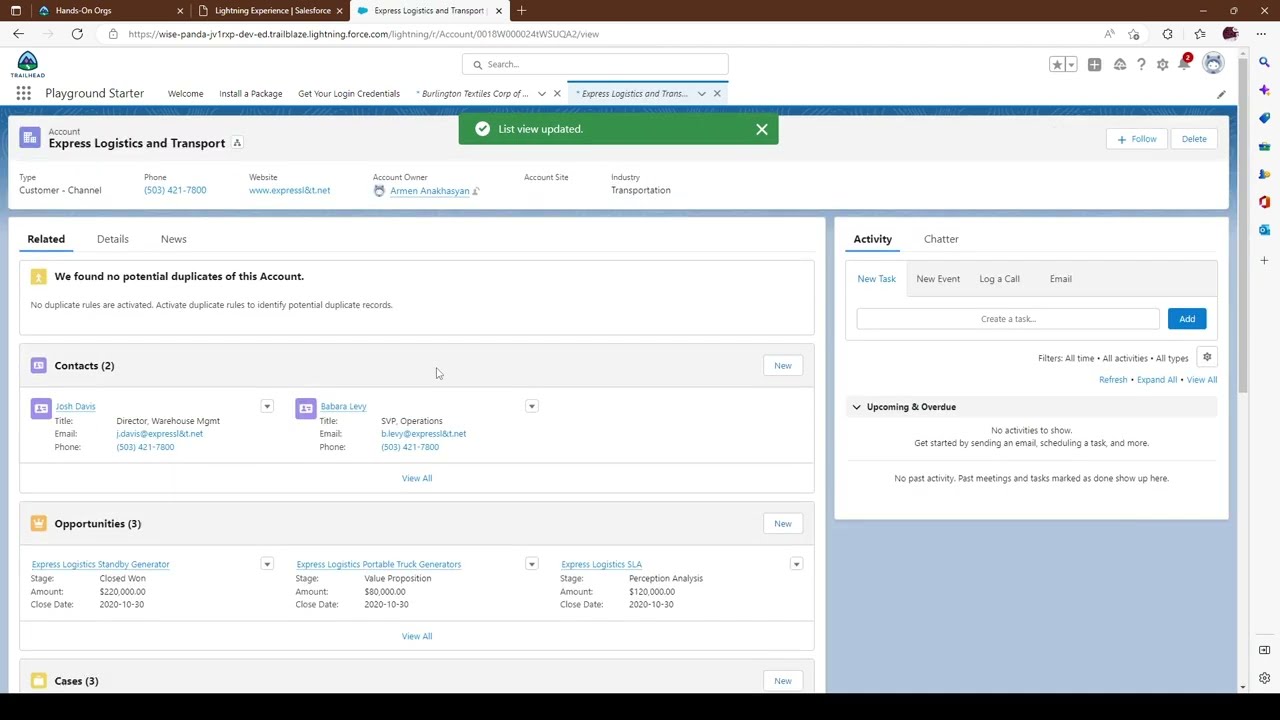This screenshot has width=1280, height=720.
Task: Open the App Launcher grid icon
Action: [23, 93]
